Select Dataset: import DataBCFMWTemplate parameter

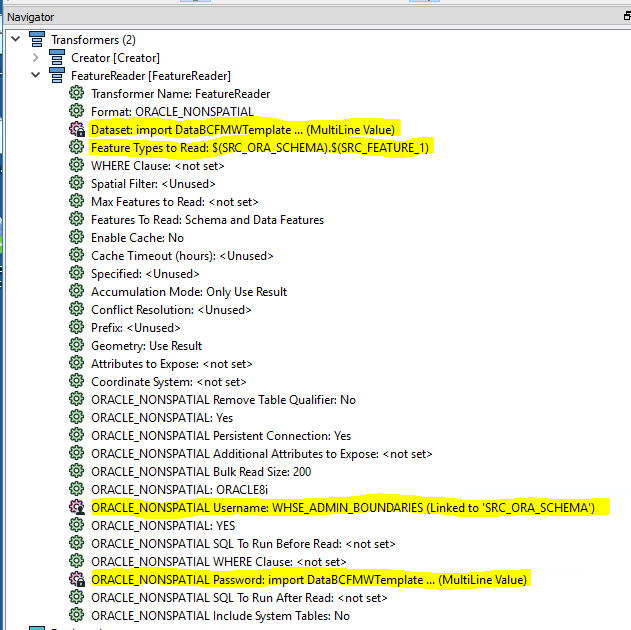click(x=243, y=130)
